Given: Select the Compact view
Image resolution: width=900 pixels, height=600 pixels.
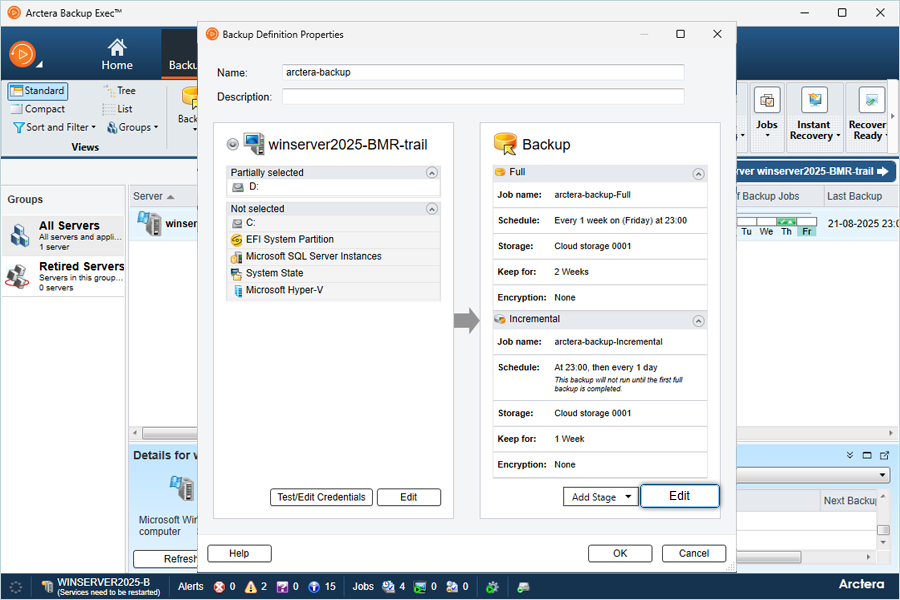Looking at the screenshot, I should pos(38,109).
